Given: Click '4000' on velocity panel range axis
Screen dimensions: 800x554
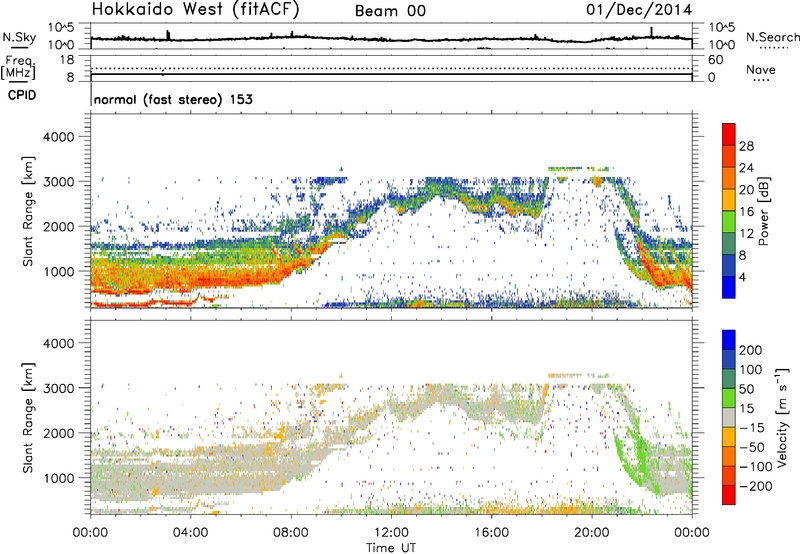Looking at the screenshot, I should [58, 343].
